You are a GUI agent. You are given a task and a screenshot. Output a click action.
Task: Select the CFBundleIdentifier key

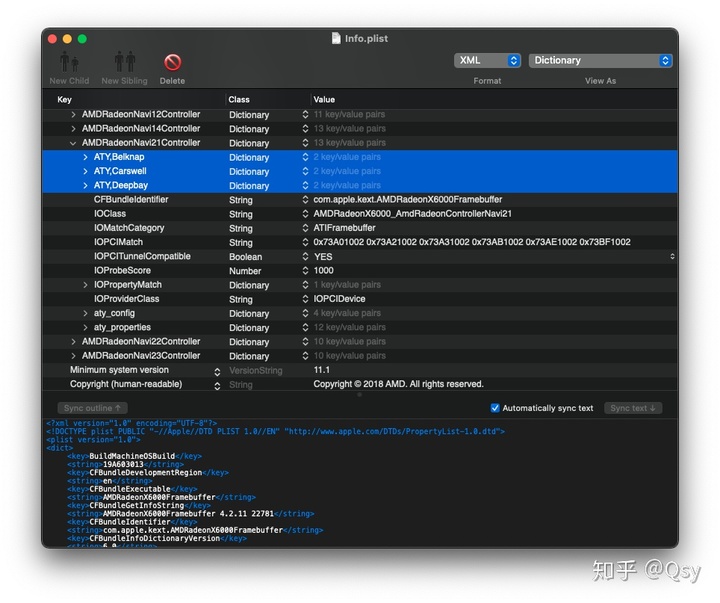131,199
